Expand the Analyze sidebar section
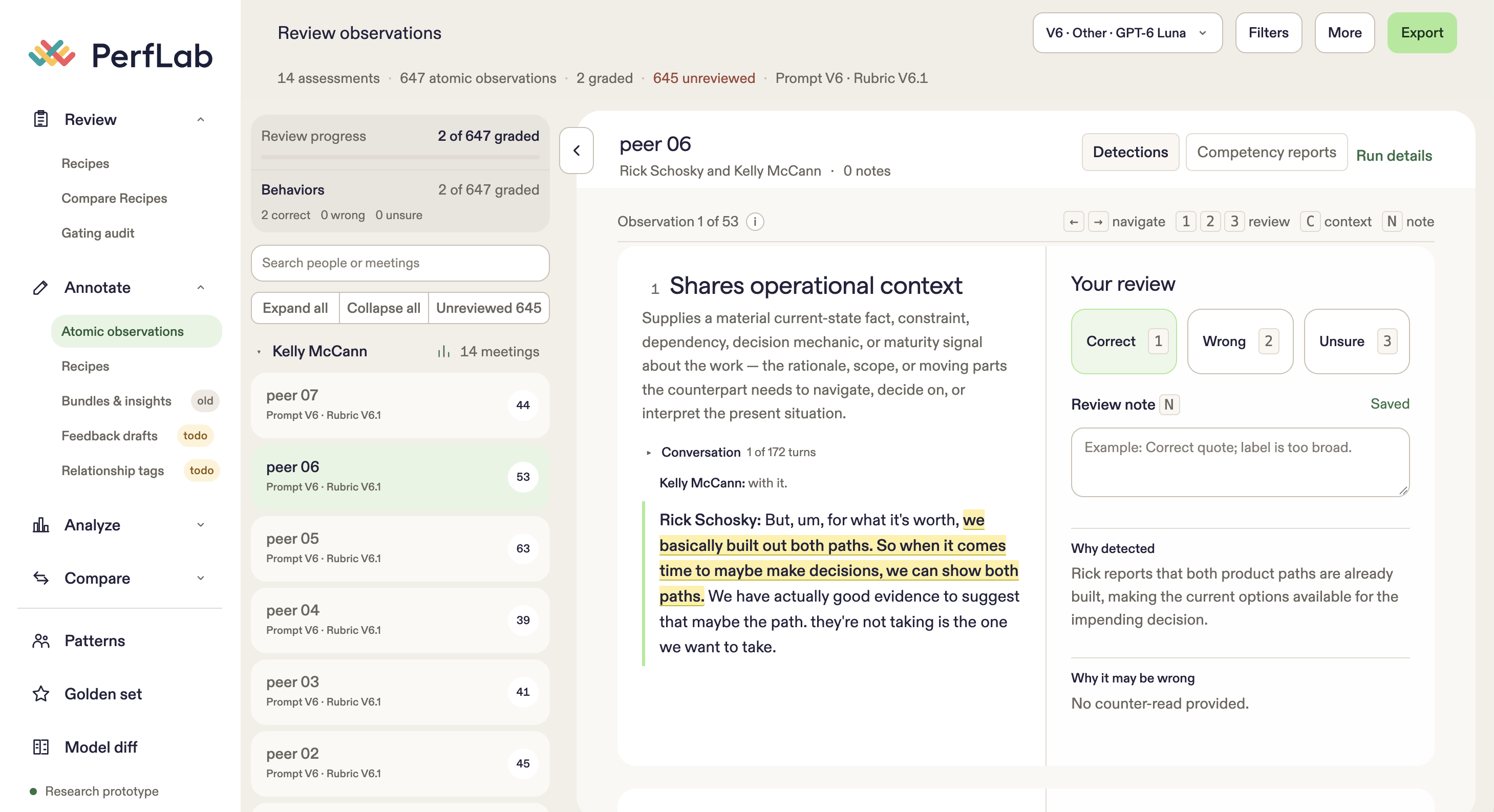Viewport: 1494px width, 812px height. point(119,525)
